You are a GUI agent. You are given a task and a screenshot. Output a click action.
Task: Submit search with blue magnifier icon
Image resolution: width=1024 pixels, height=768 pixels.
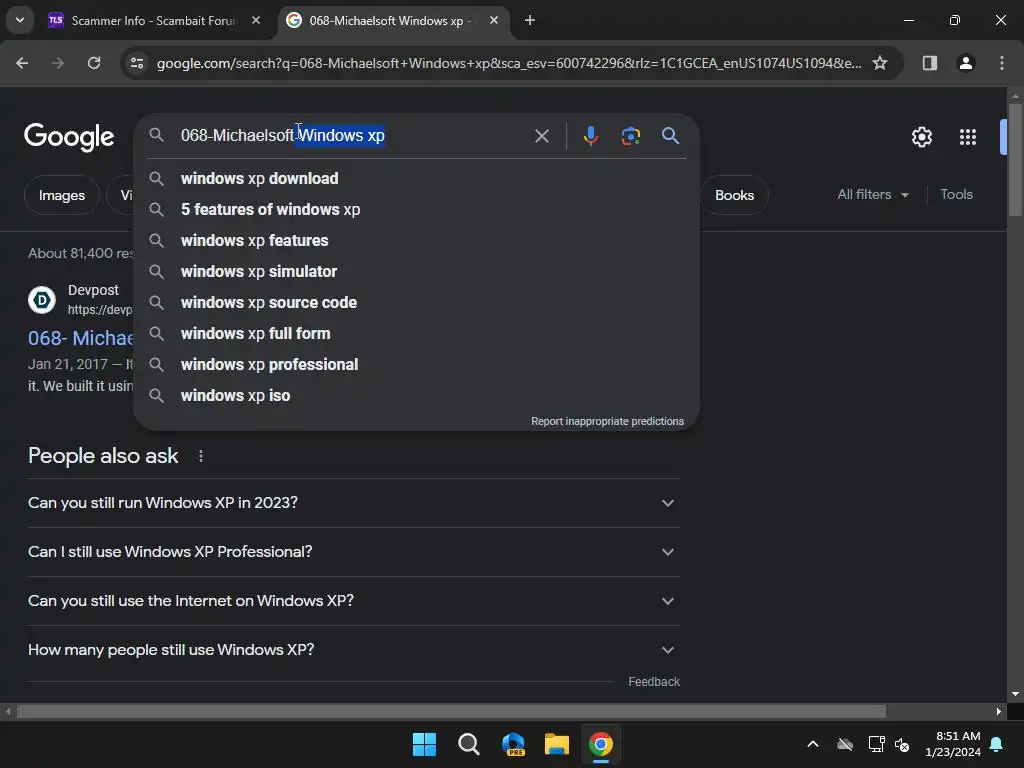click(670, 136)
